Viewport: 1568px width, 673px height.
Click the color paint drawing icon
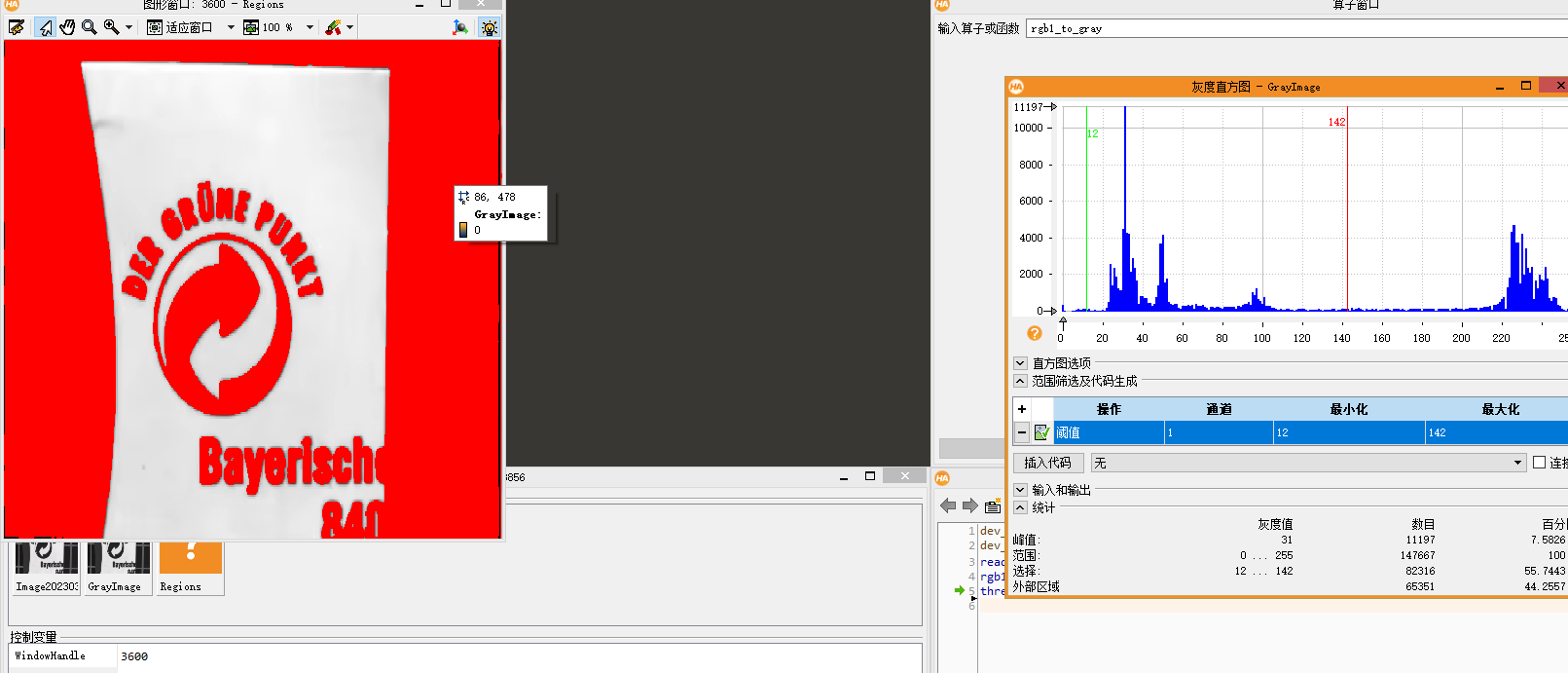pyautogui.click(x=334, y=27)
